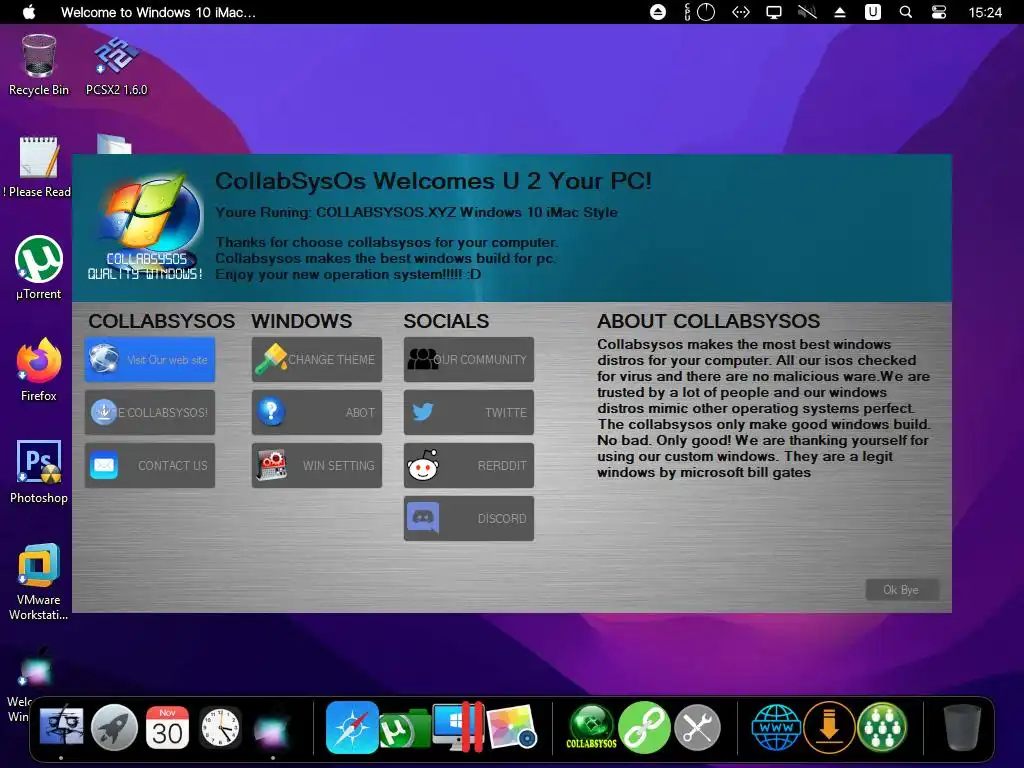
Task: Click the CONTACT US button
Action: 150,465
